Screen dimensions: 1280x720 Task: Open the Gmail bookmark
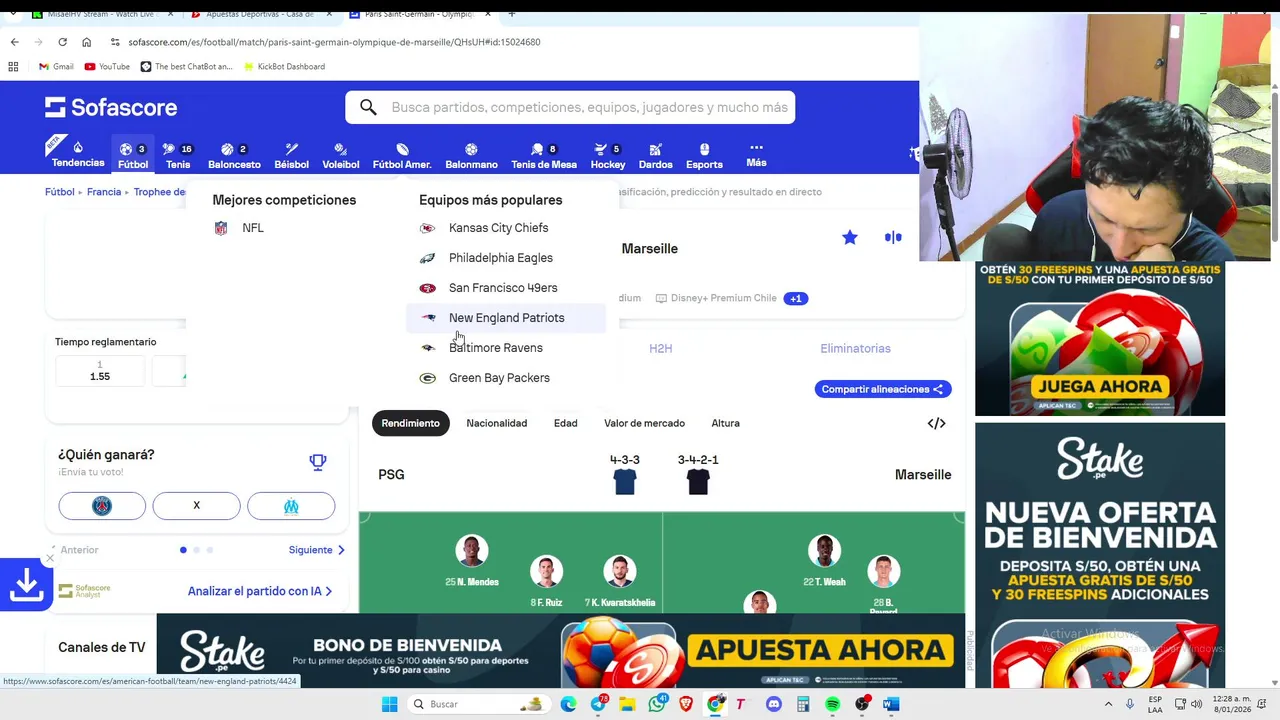point(56,66)
